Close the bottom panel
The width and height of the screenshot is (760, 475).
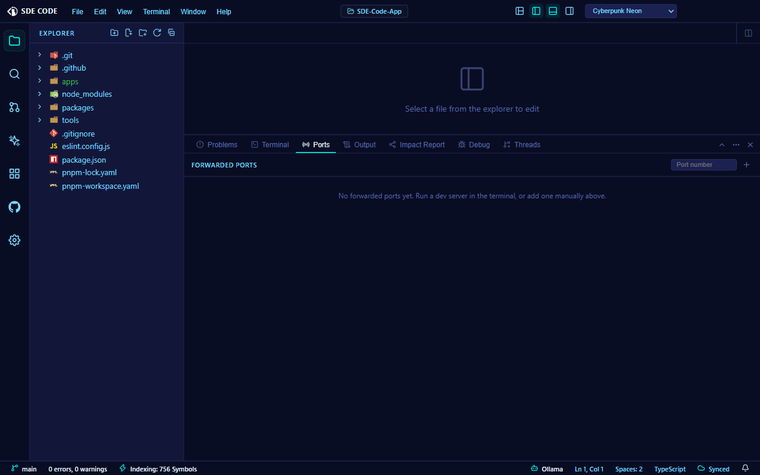[750, 144]
